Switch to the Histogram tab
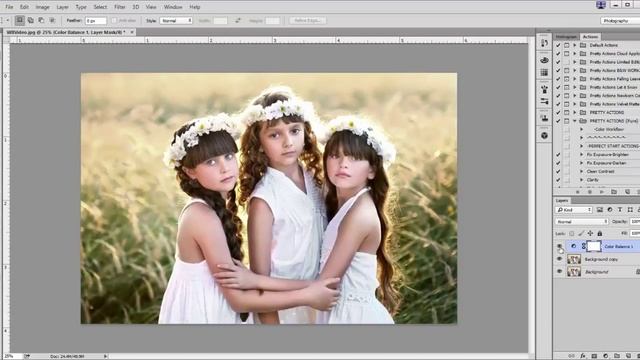640x360 pixels. pos(566,37)
